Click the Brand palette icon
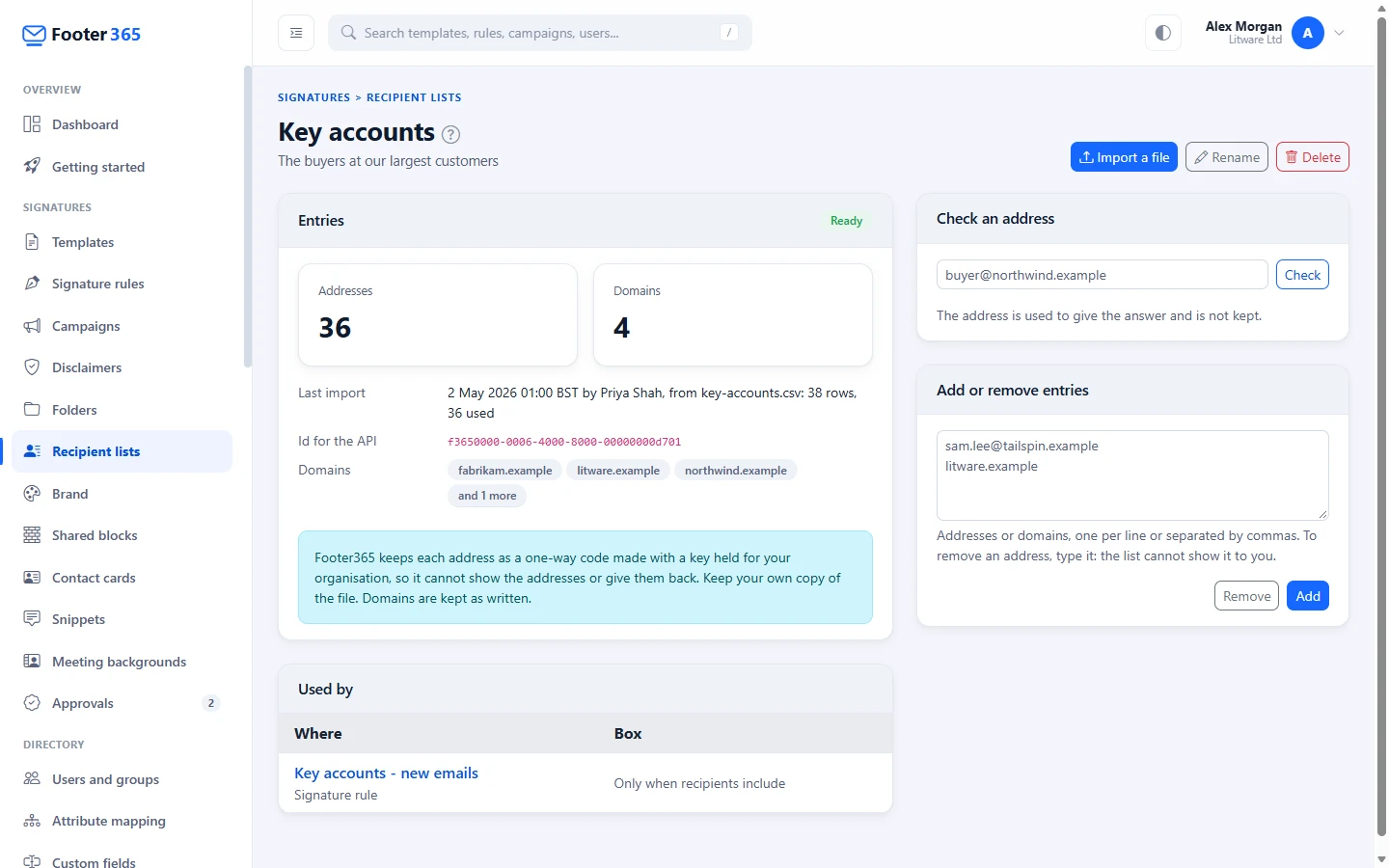Image resolution: width=1389 pixels, height=868 pixels. pyautogui.click(x=32, y=493)
